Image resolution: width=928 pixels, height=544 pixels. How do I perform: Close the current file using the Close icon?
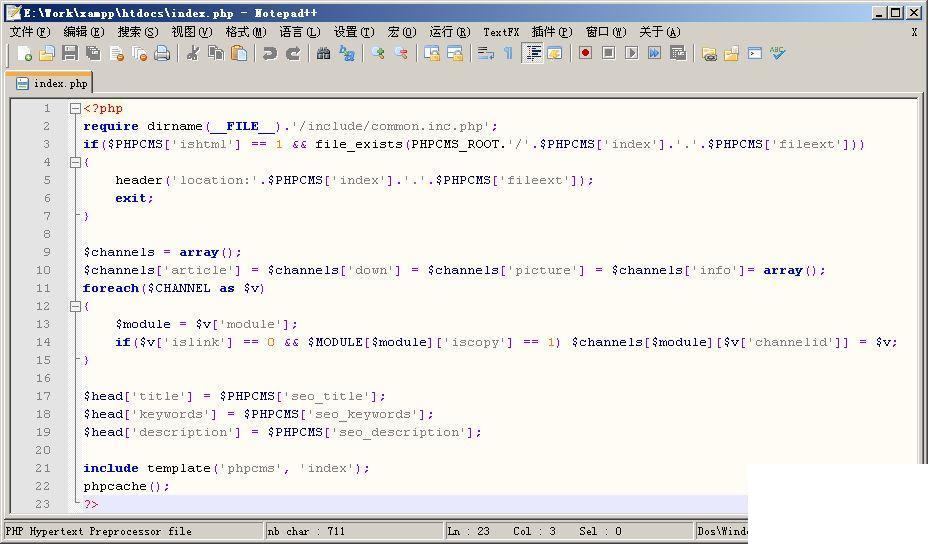[117, 54]
